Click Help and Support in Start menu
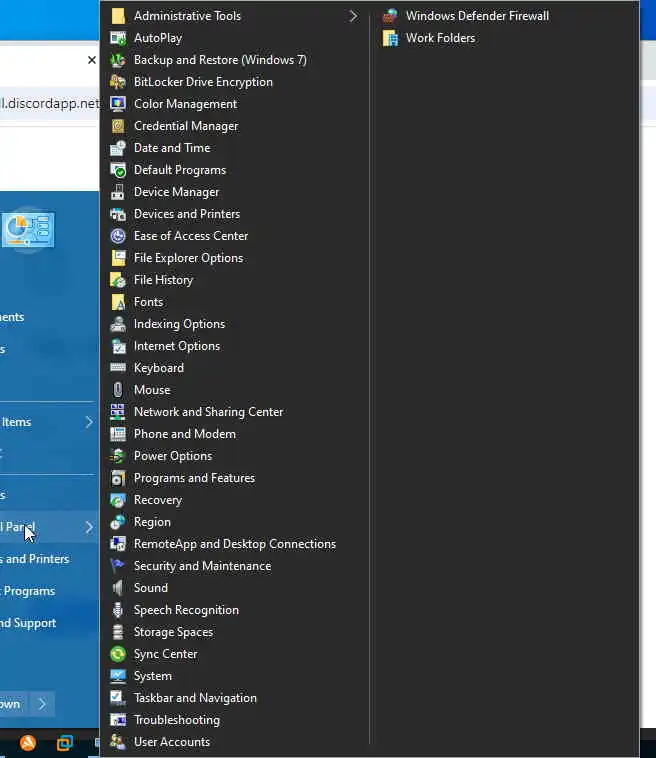656x758 pixels. 28,623
